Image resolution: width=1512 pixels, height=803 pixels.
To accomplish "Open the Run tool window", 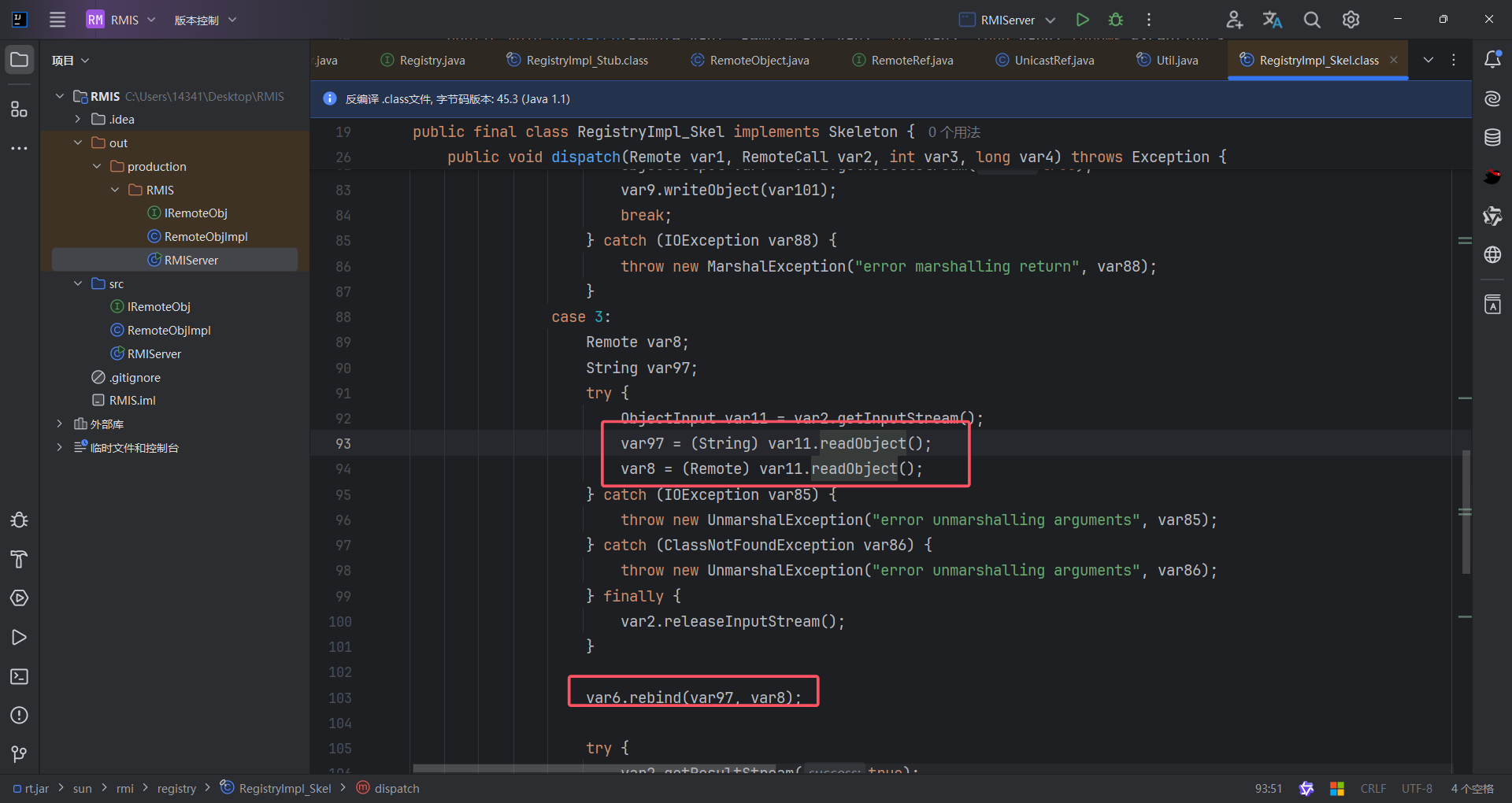I will click(x=20, y=638).
